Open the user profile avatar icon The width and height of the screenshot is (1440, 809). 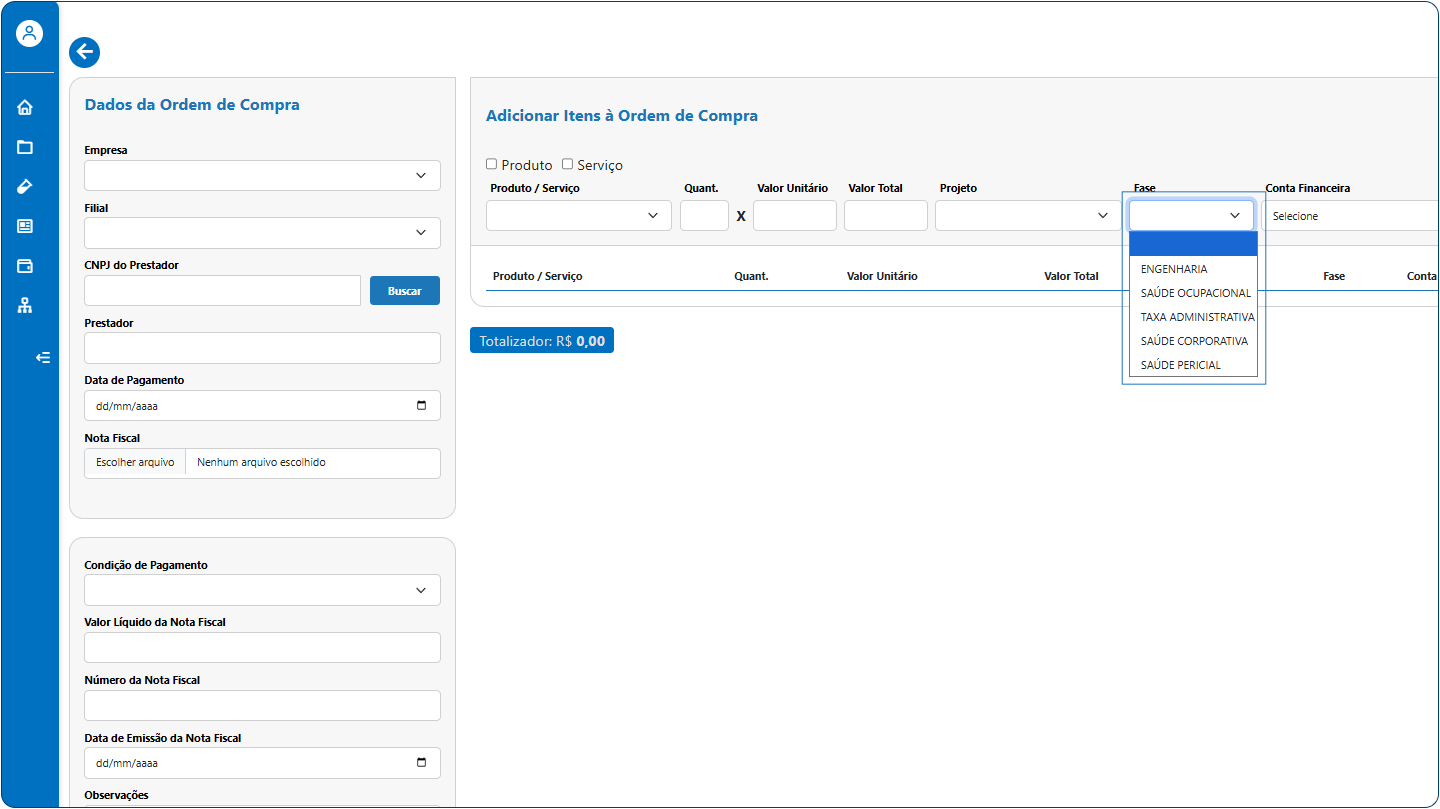[30, 33]
